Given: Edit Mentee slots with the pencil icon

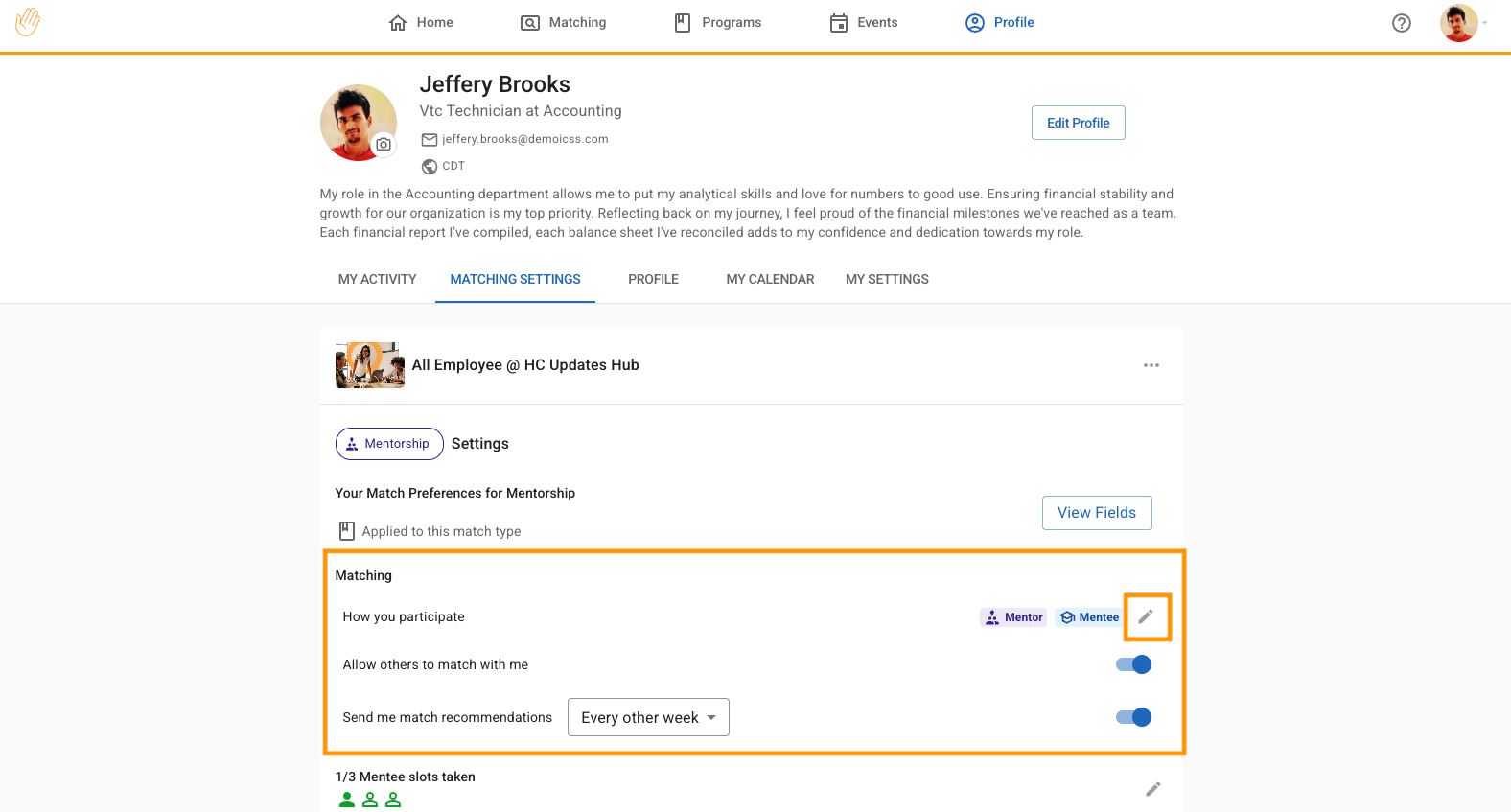Looking at the screenshot, I should pyautogui.click(x=1152, y=789).
